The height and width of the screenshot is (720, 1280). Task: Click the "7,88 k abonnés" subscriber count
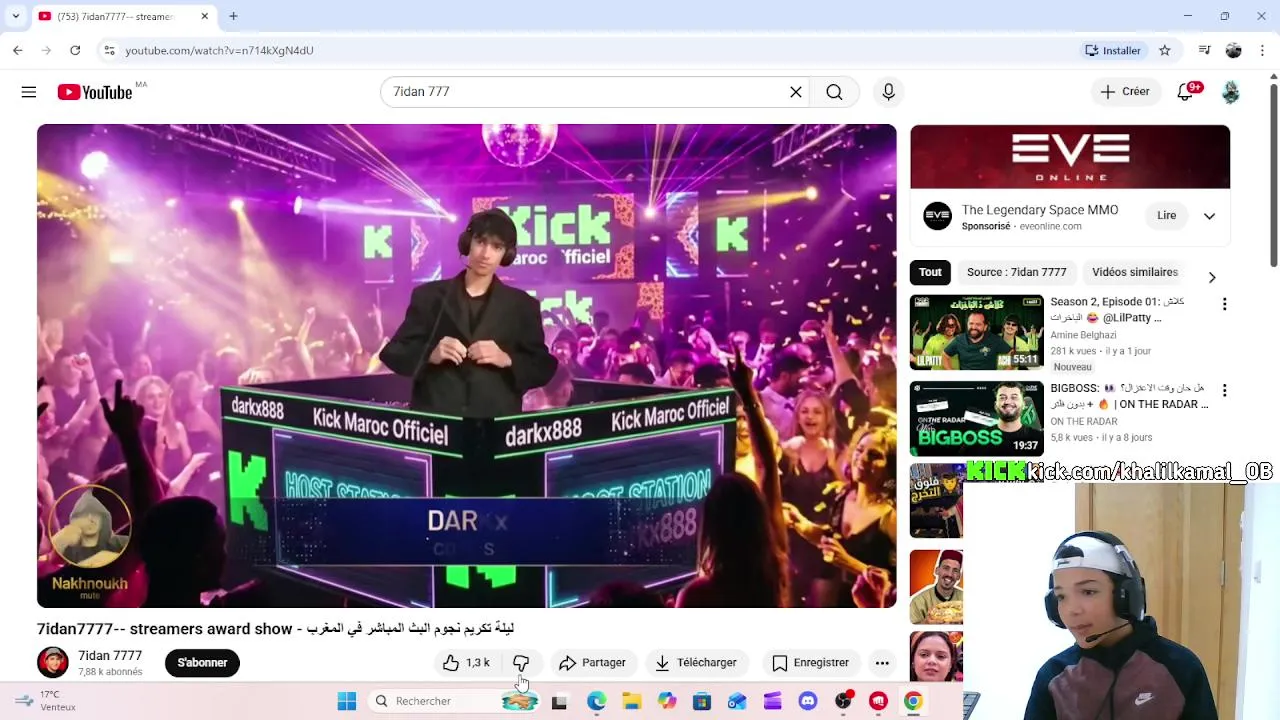[110, 672]
